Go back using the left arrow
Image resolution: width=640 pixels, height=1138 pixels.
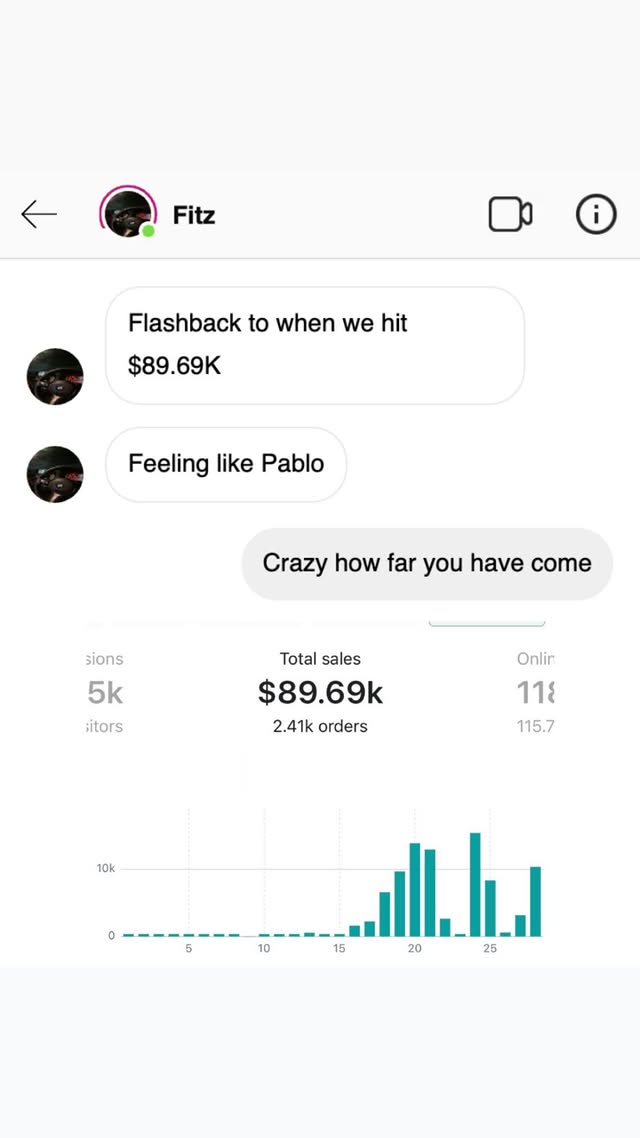coord(39,214)
